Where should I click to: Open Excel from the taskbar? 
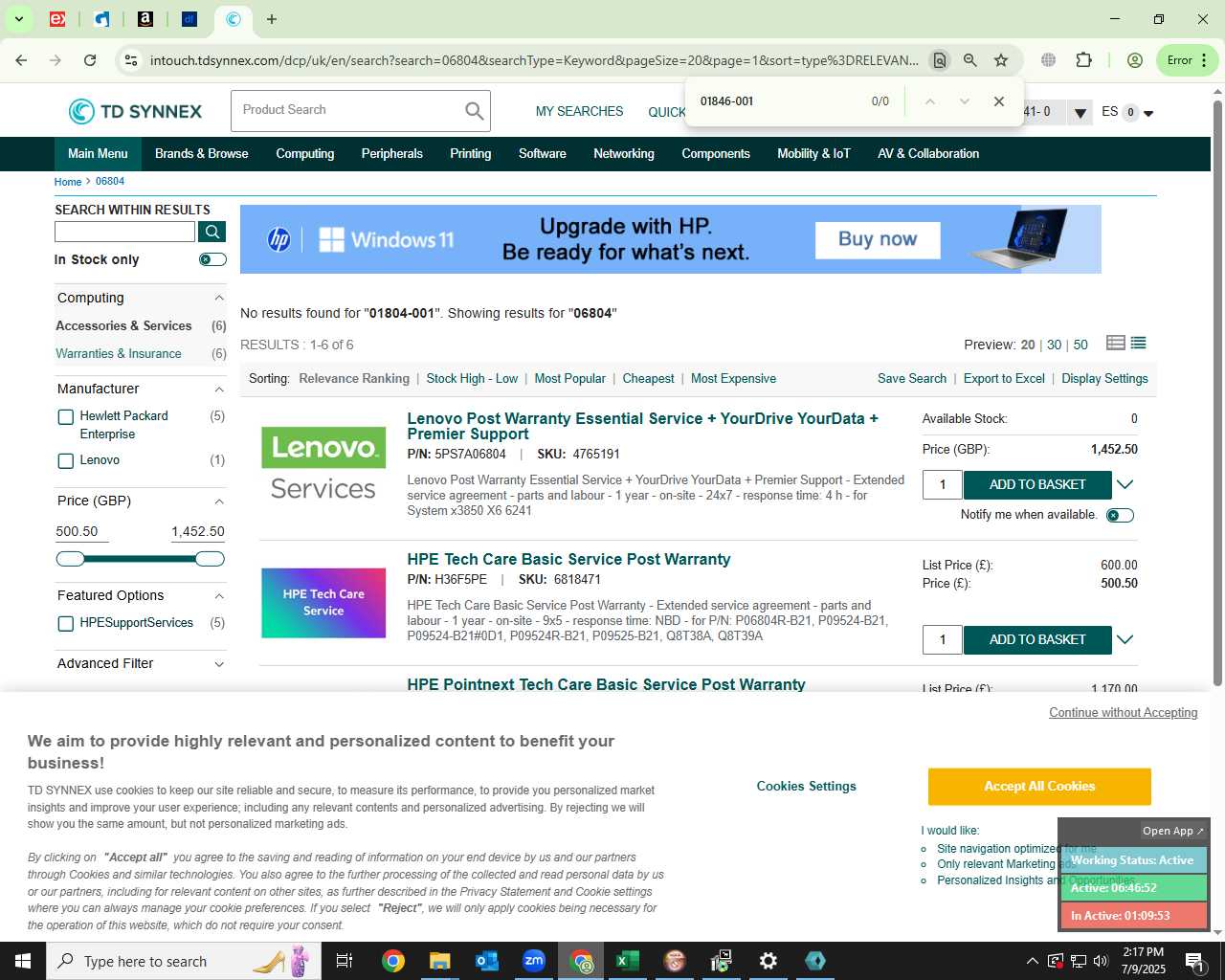628,961
